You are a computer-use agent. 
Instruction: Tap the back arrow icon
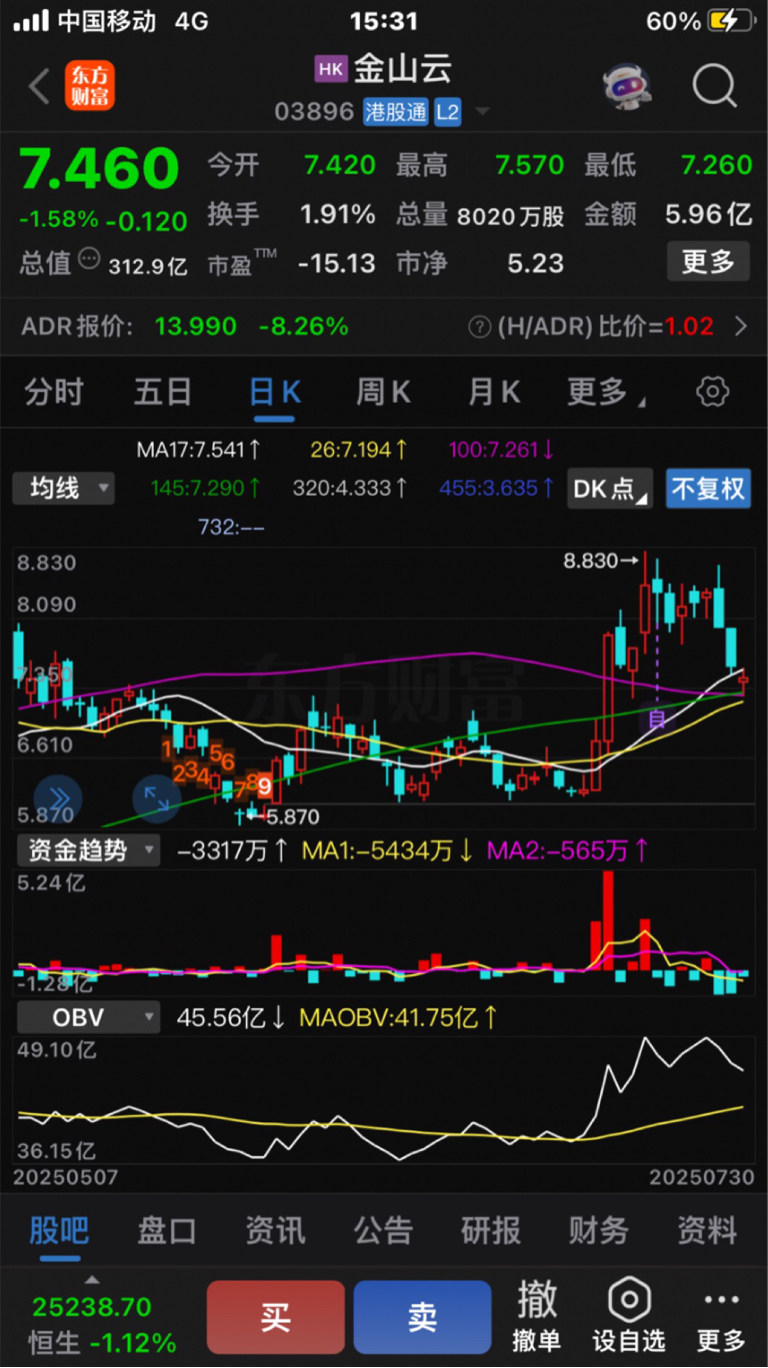coord(39,87)
